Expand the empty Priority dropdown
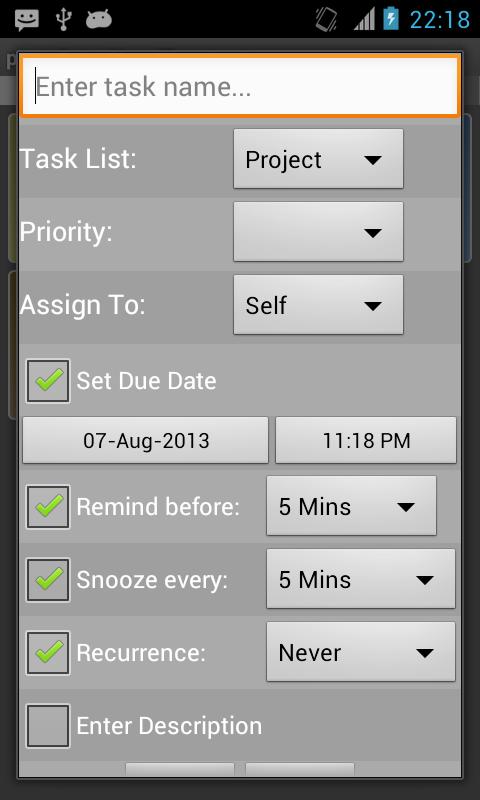480x800 pixels. (318, 232)
